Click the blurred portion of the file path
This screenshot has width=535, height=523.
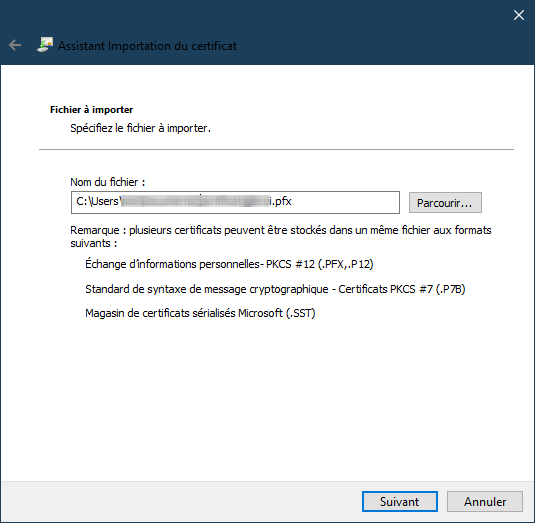pos(196,201)
